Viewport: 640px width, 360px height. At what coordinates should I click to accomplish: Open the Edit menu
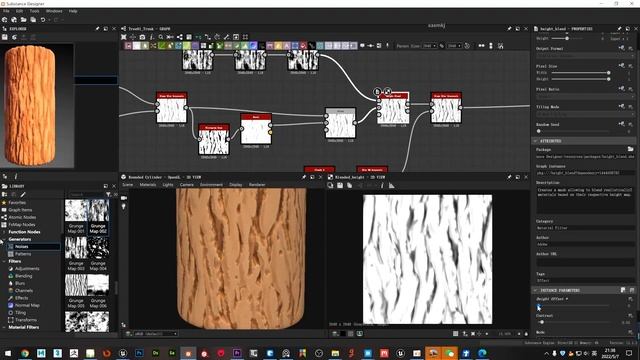19,11
